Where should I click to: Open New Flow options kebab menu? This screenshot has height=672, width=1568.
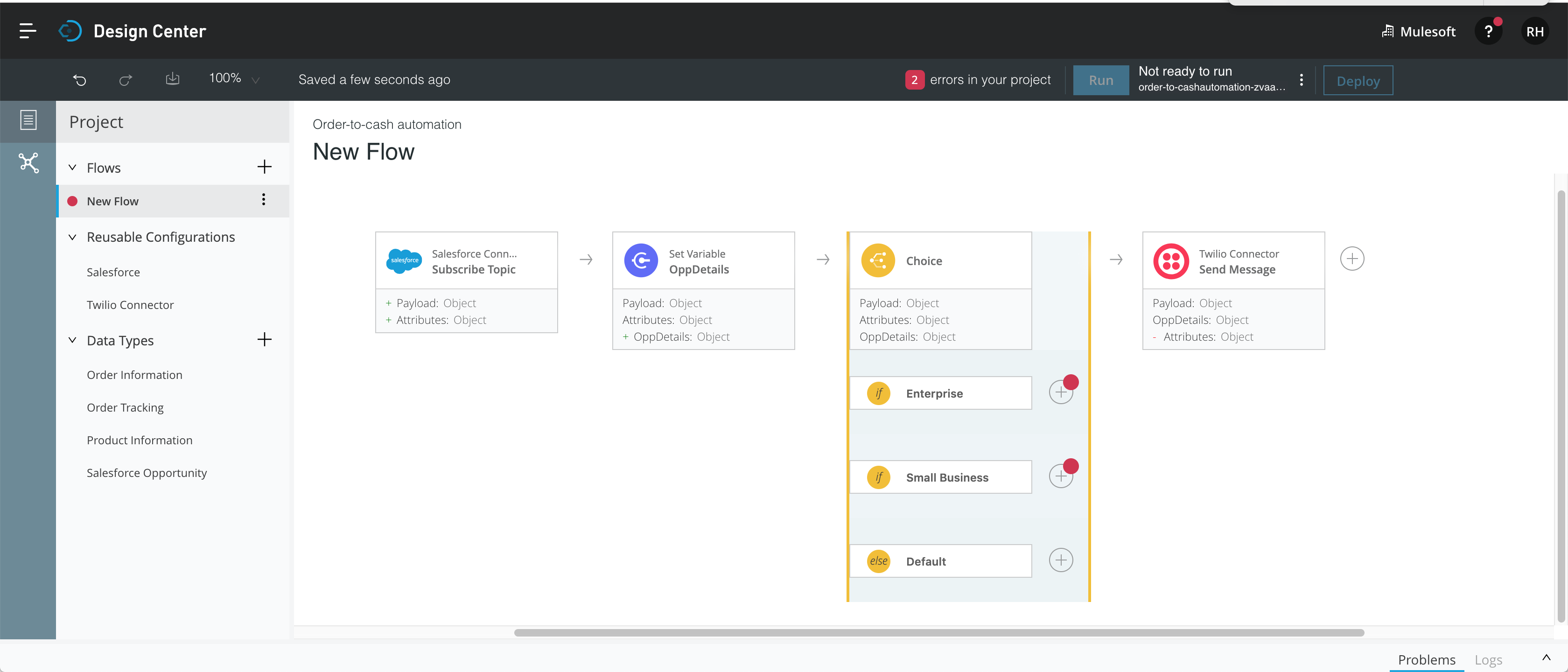(264, 200)
